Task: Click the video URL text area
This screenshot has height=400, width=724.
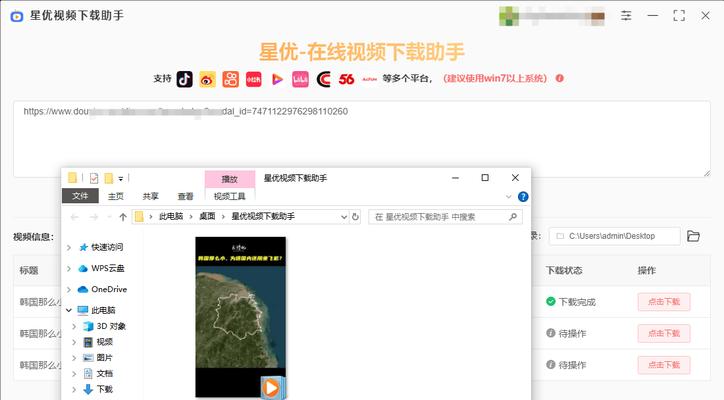Action: pyautogui.click(x=362, y=139)
